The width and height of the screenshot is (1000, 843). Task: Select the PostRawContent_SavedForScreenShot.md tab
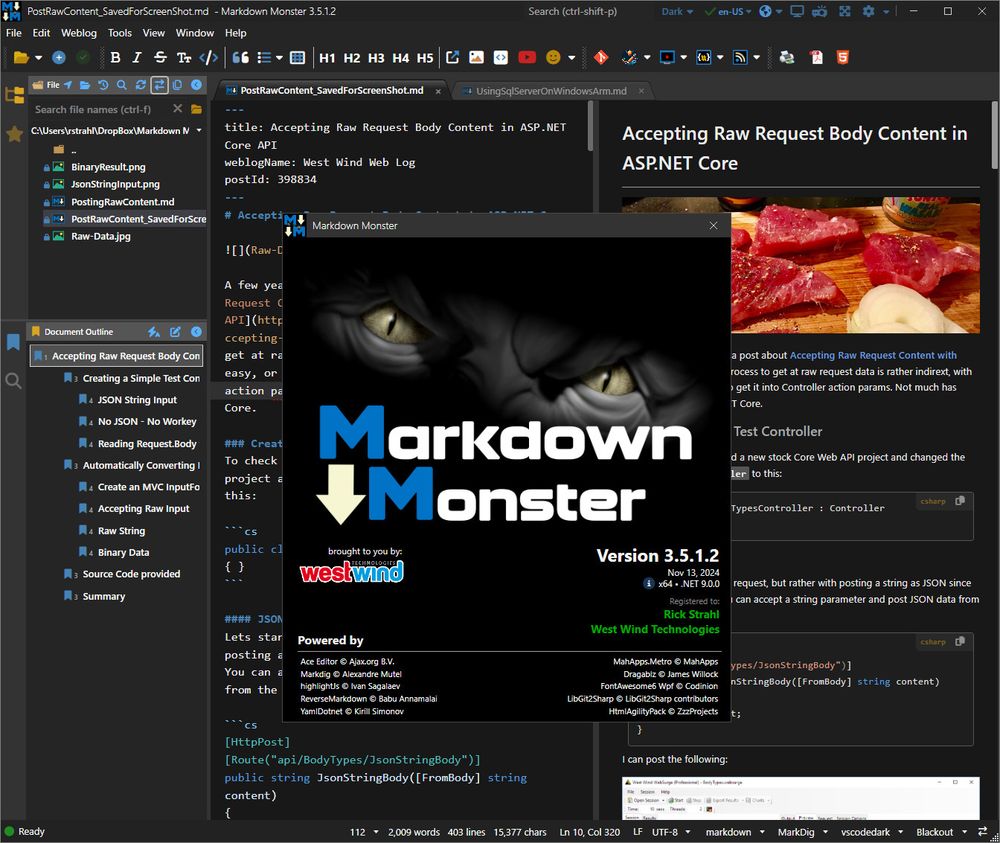pyautogui.click(x=332, y=91)
